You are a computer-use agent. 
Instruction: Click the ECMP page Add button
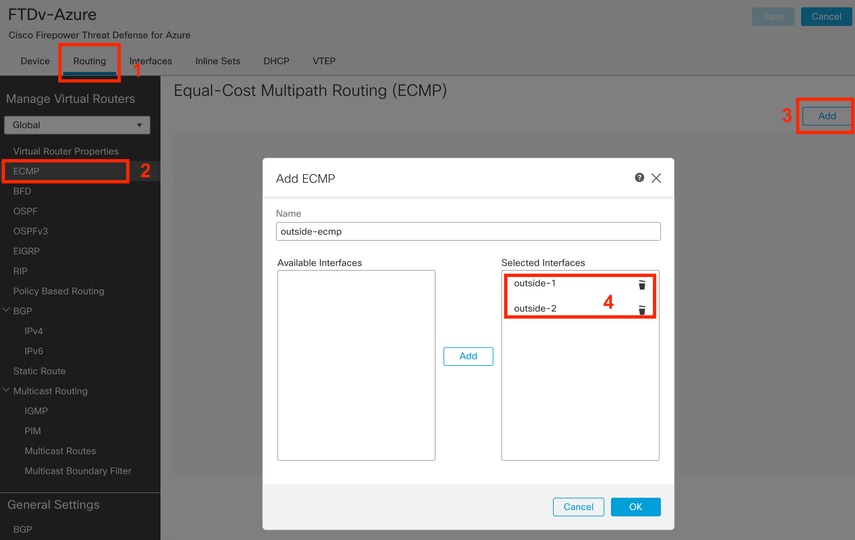coord(827,116)
